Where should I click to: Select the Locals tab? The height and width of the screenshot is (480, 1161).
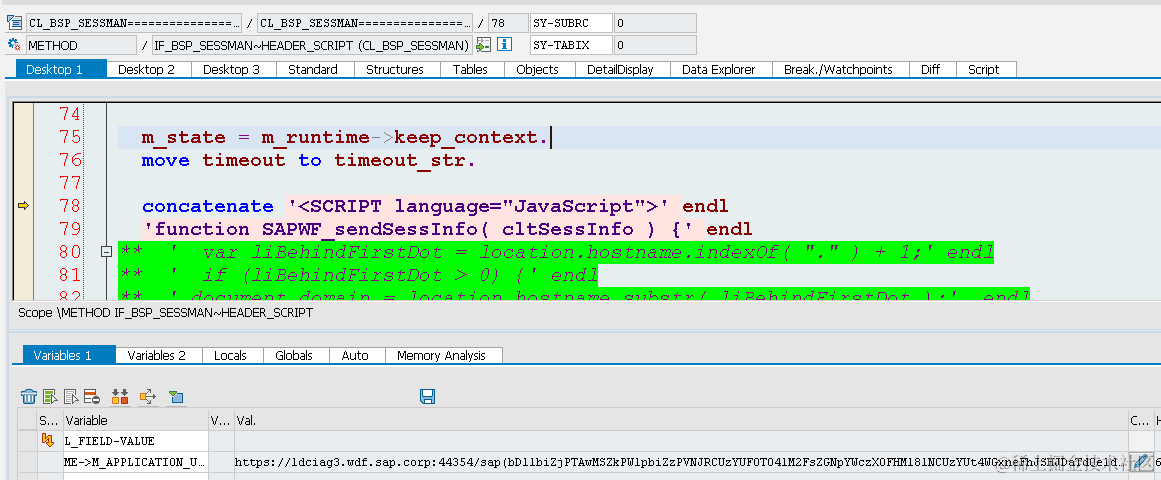coord(230,356)
